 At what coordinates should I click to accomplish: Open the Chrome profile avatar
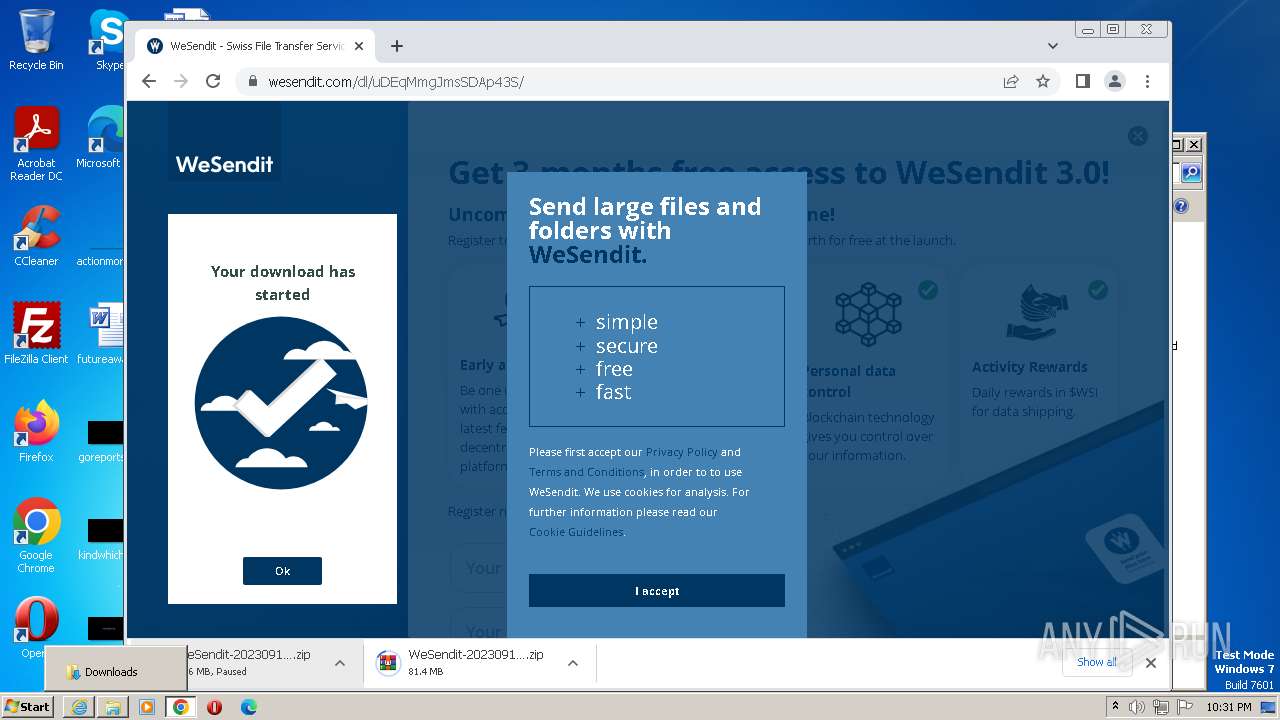pos(1115,82)
